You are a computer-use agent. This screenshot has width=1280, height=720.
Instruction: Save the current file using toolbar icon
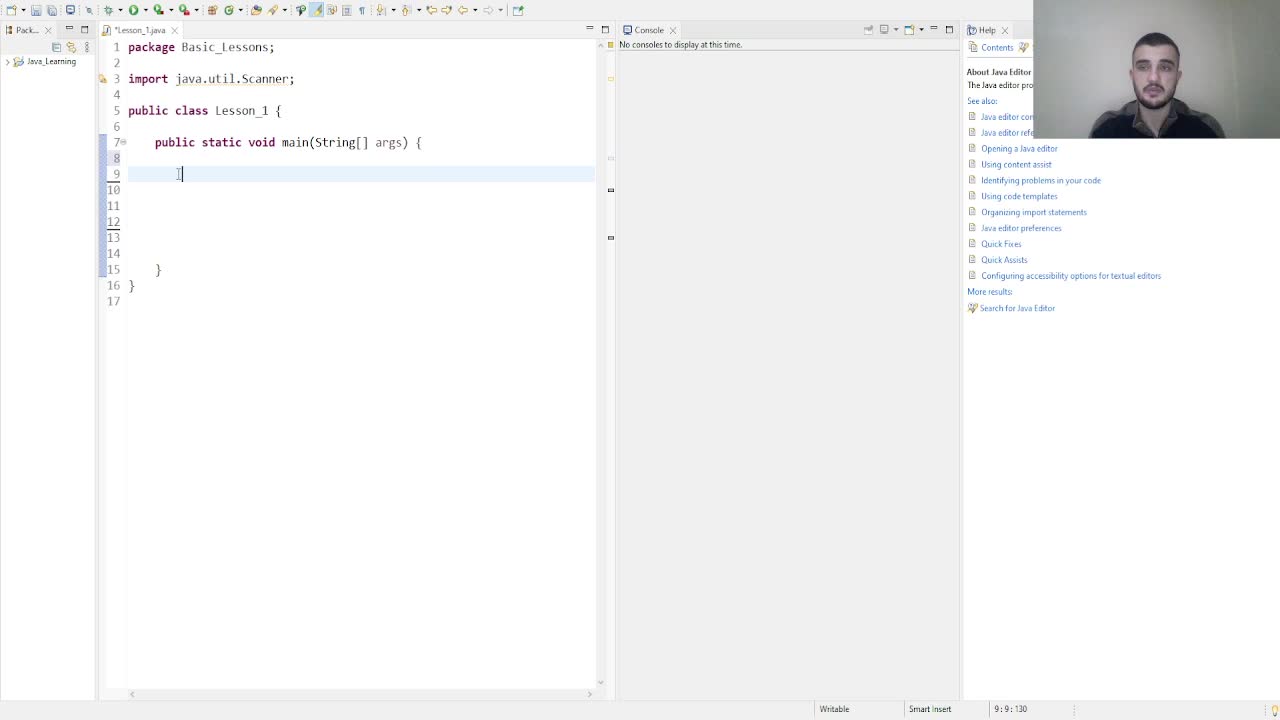[x=36, y=10]
